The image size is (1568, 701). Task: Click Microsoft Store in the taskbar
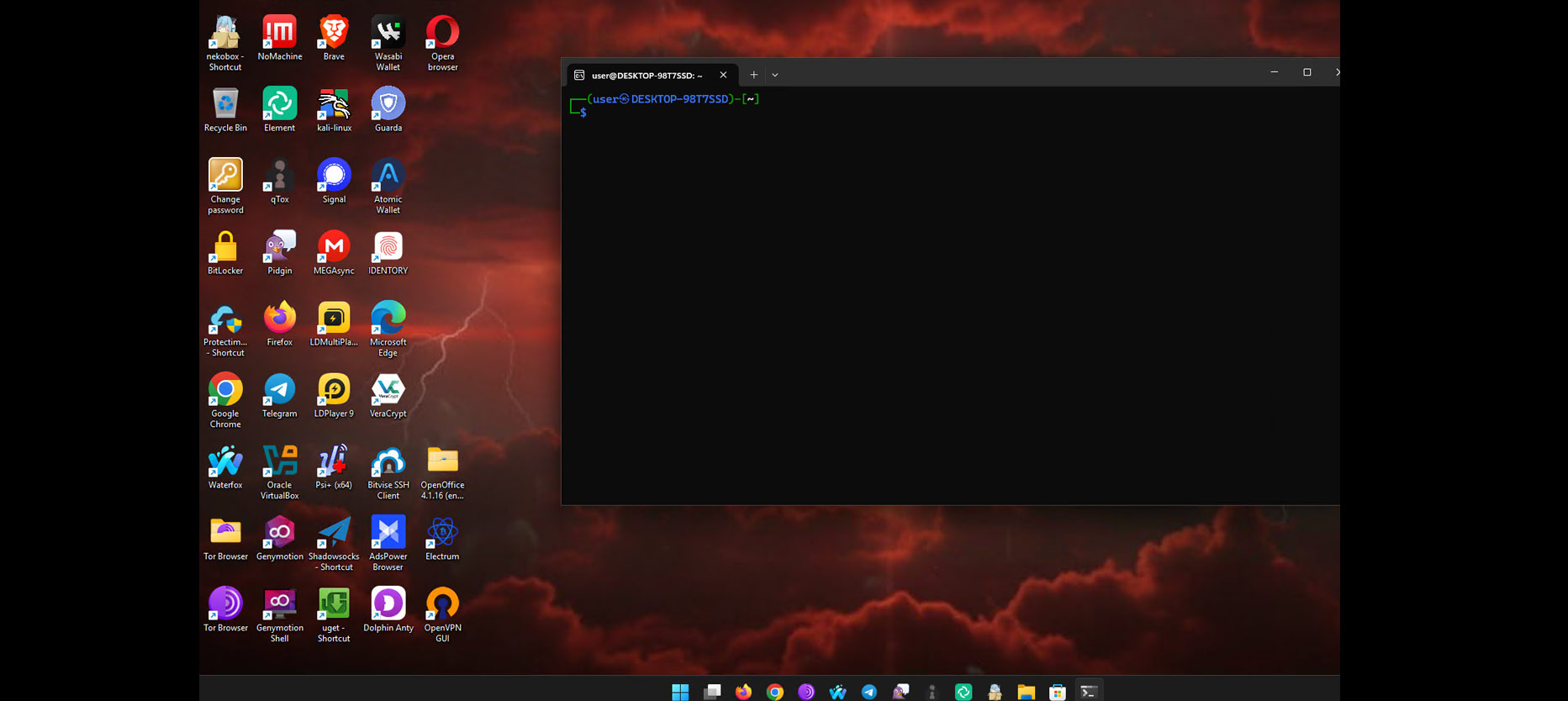[x=1058, y=691]
